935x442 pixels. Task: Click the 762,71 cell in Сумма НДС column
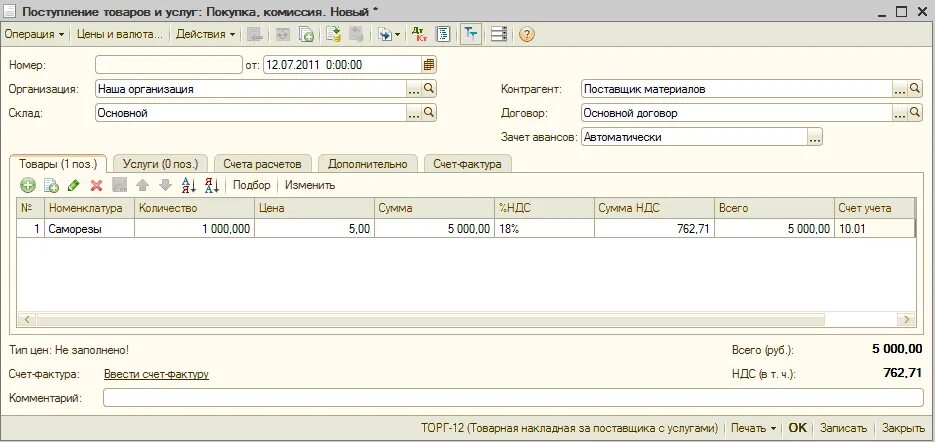tap(654, 228)
